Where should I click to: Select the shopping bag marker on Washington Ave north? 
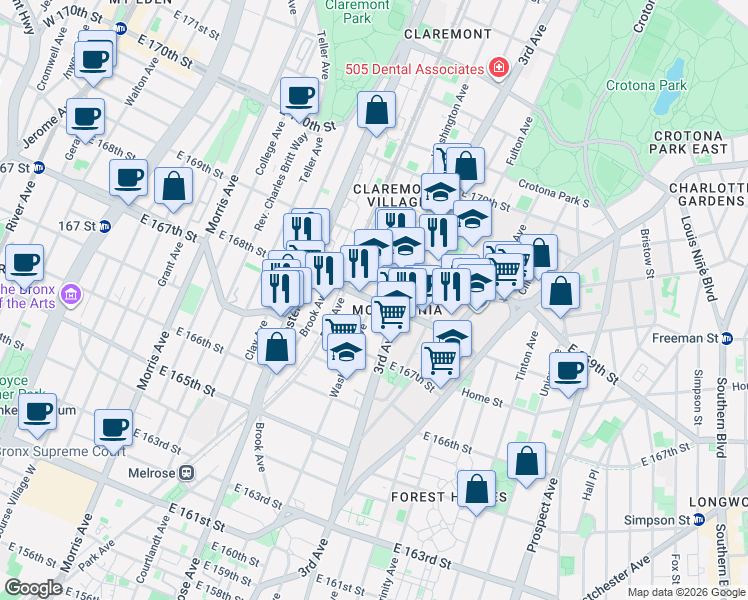(466, 167)
